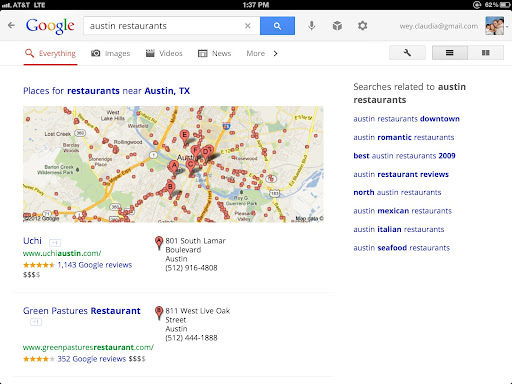
Task: Open Green Pastures Restaurant result
Action: tap(82, 311)
